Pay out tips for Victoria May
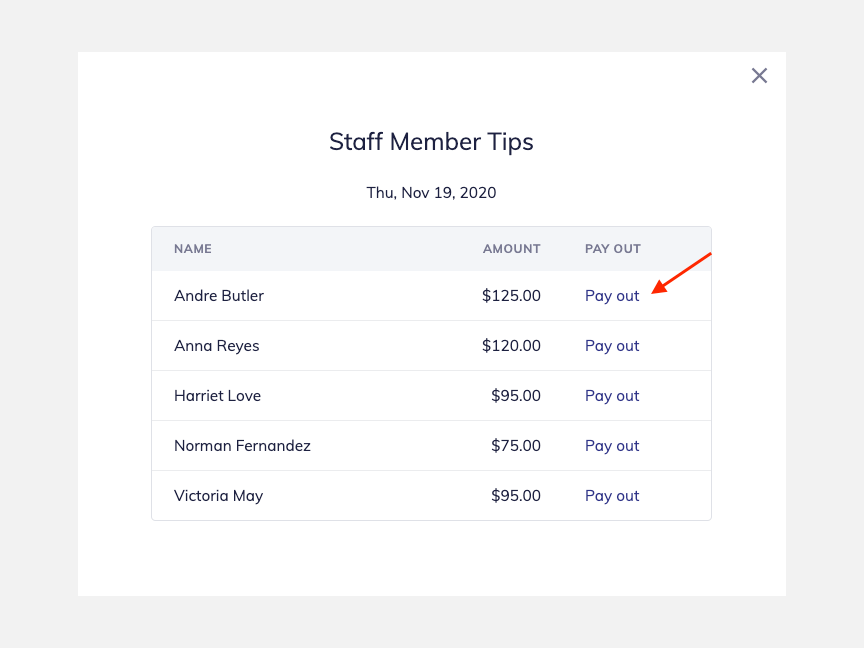Viewport: 864px width, 648px height. (612, 495)
